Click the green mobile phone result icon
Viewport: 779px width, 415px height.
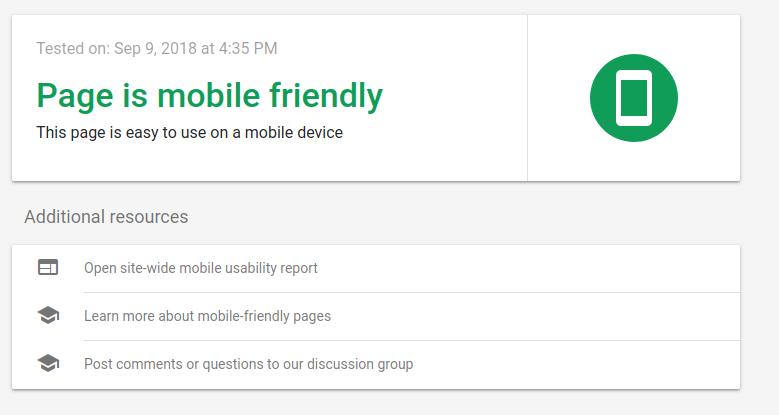pyautogui.click(x=633, y=98)
